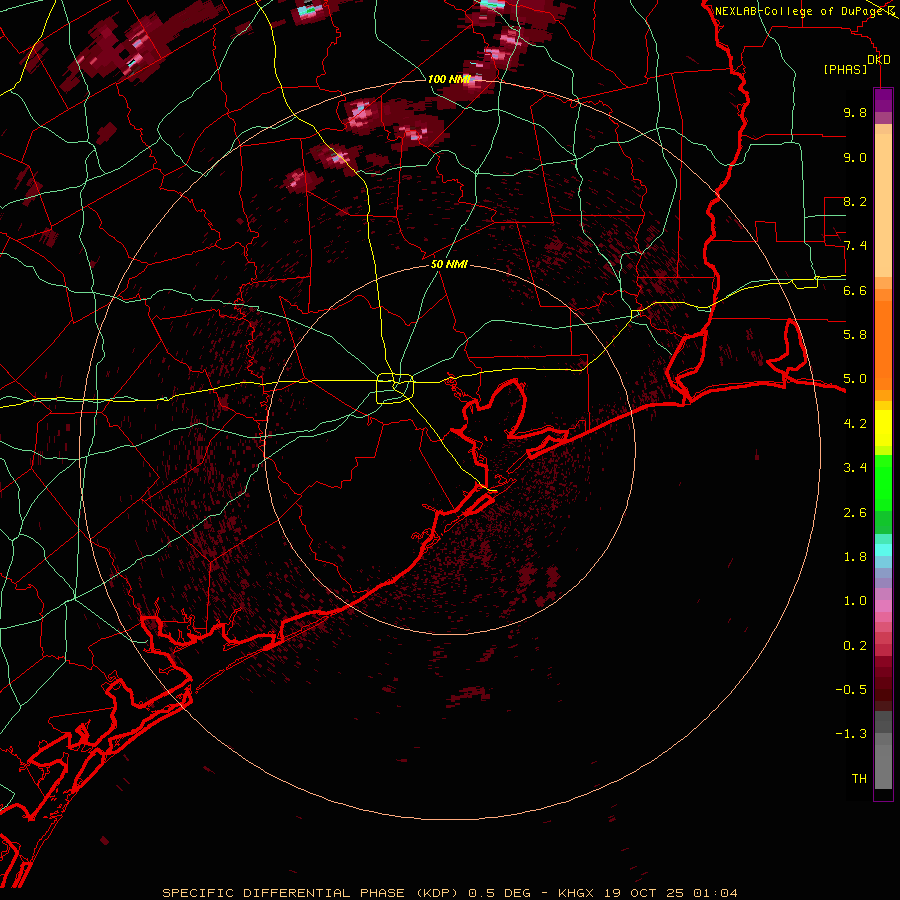Click the 9.0 value on color scale

point(855,157)
